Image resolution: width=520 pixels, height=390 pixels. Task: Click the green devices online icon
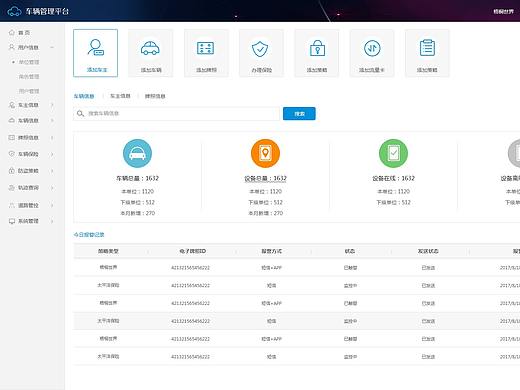click(393, 153)
